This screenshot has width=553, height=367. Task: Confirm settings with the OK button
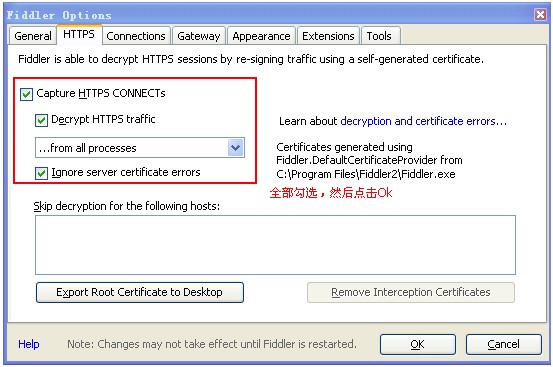coord(418,344)
